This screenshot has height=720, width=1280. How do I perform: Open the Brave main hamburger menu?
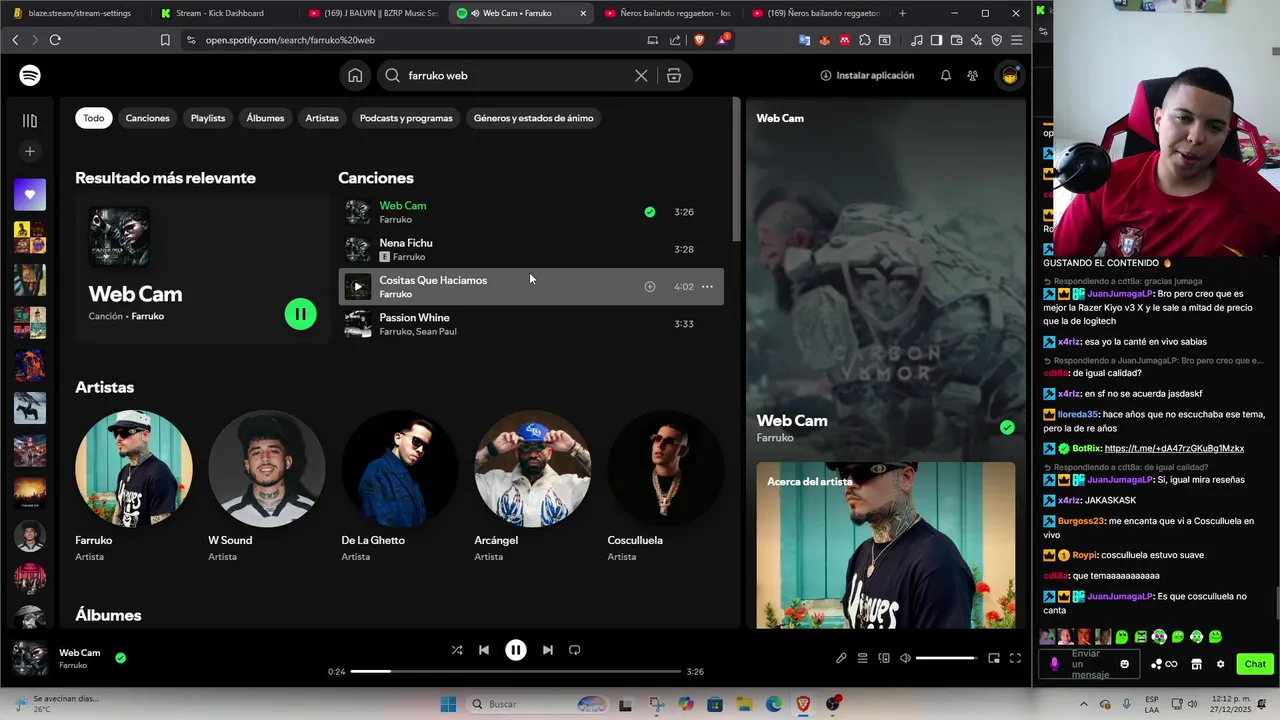1016,40
